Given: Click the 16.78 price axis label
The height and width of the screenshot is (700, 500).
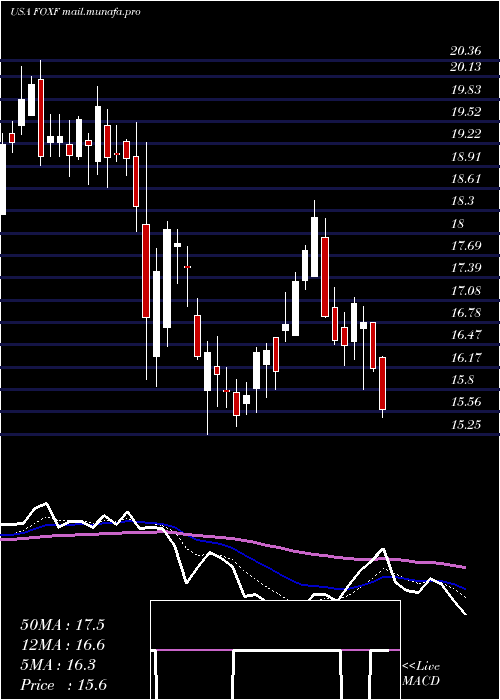Looking at the screenshot, I should [466, 312].
